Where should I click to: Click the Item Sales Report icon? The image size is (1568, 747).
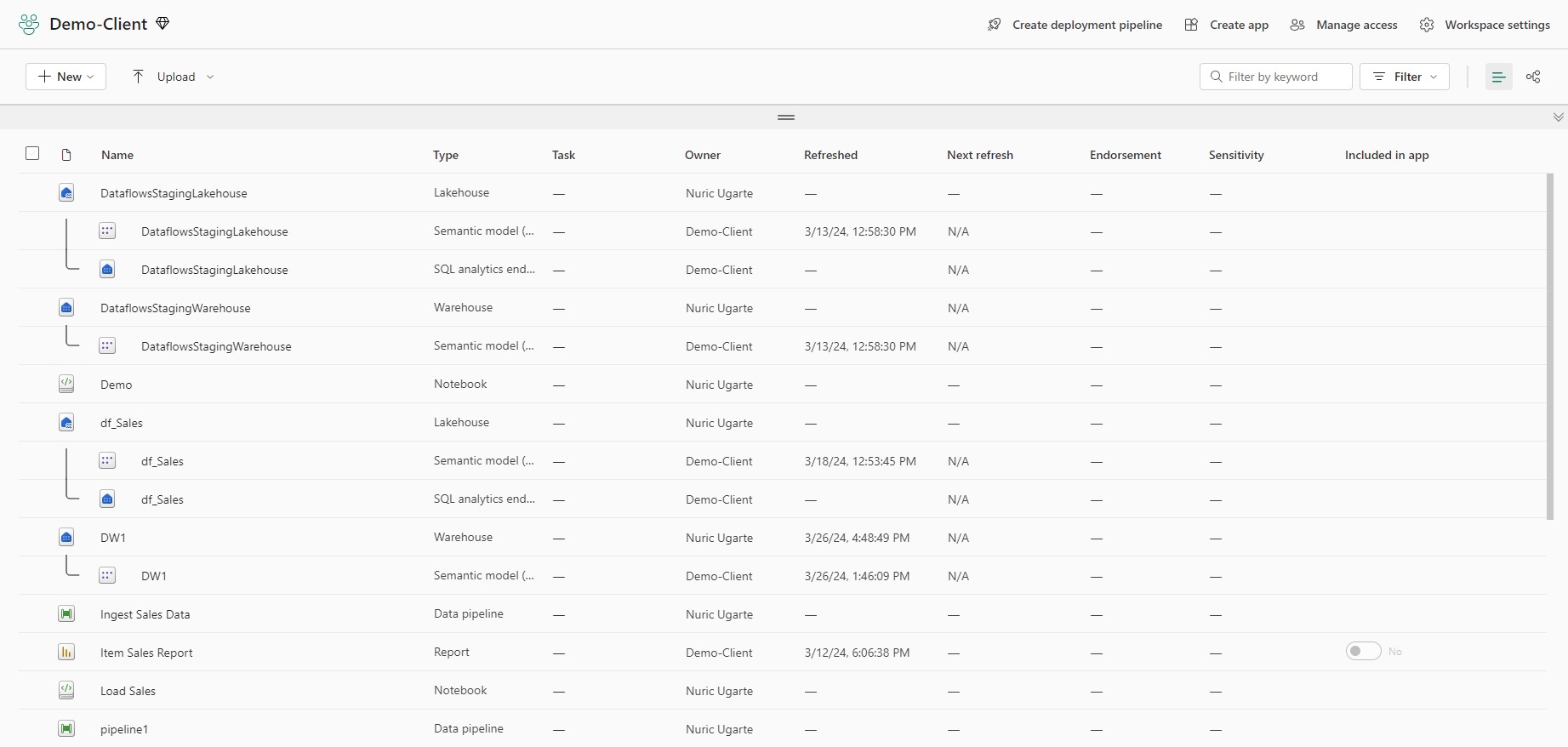66,652
